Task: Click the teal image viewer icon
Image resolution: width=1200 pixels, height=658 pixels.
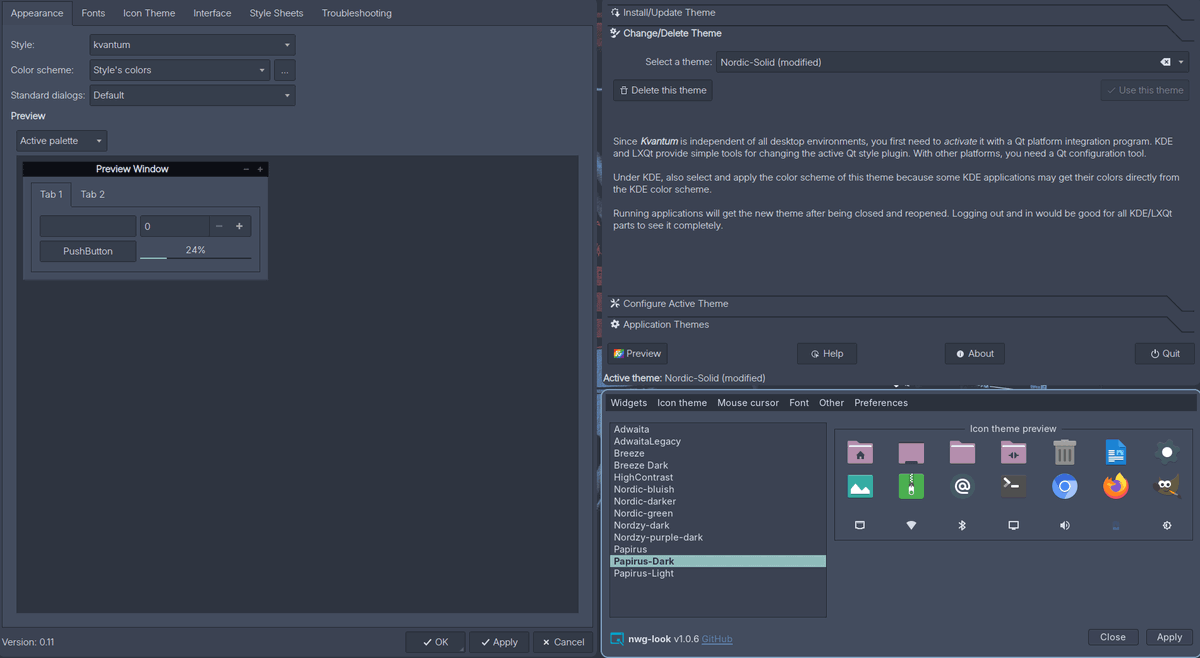Action: (860, 487)
